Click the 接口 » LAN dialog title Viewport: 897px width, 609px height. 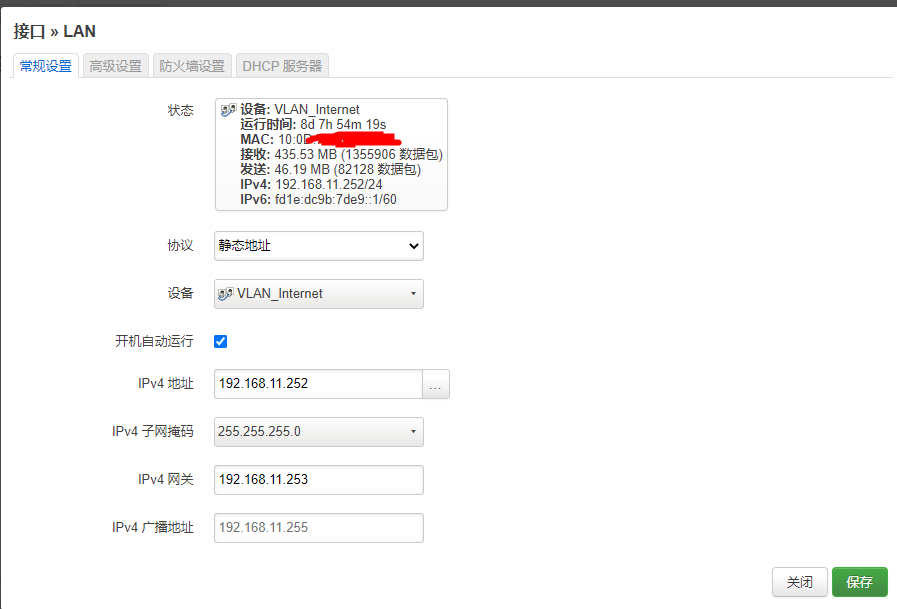click(x=54, y=31)
